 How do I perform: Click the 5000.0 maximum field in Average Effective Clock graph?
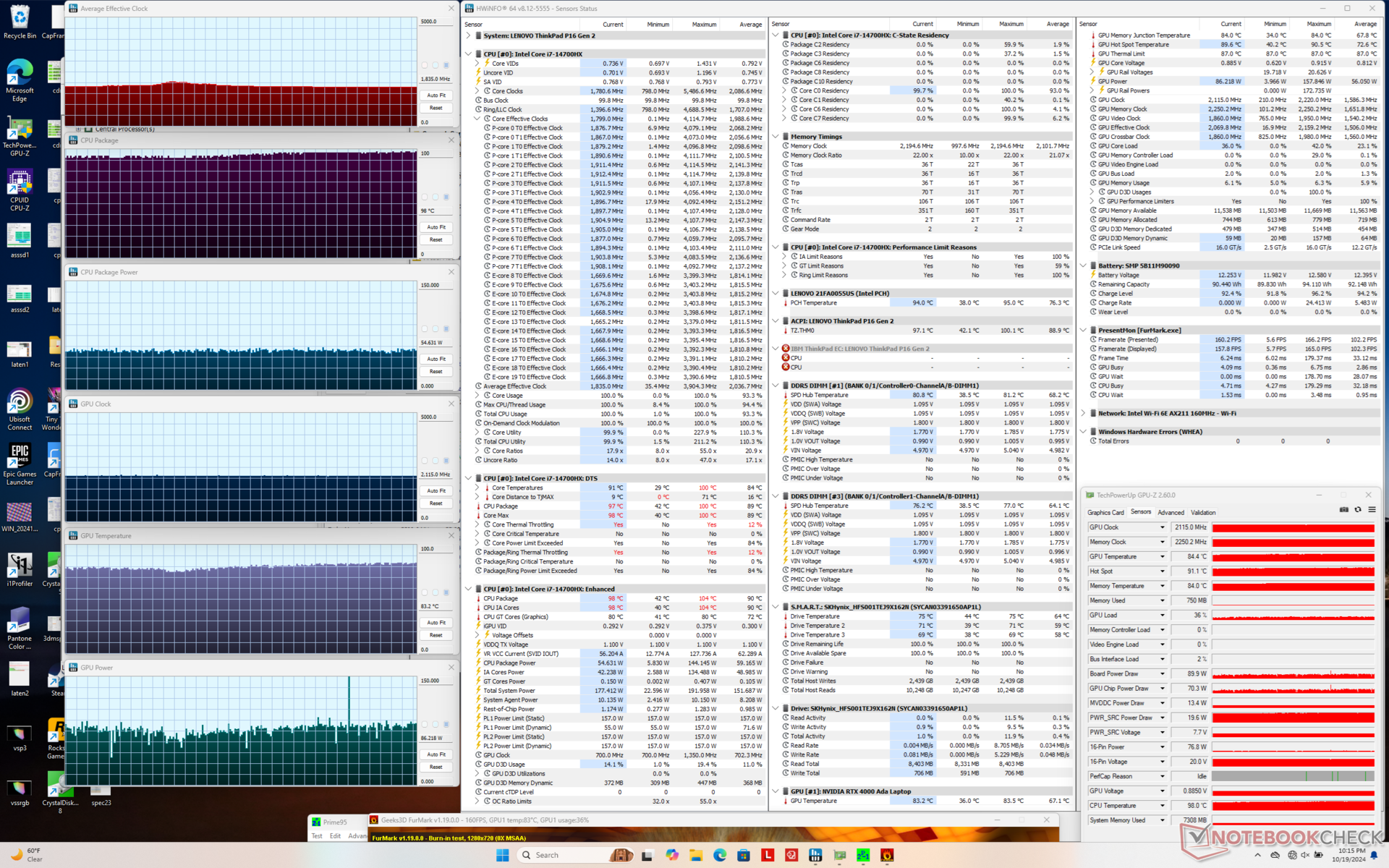pos(436,22)
